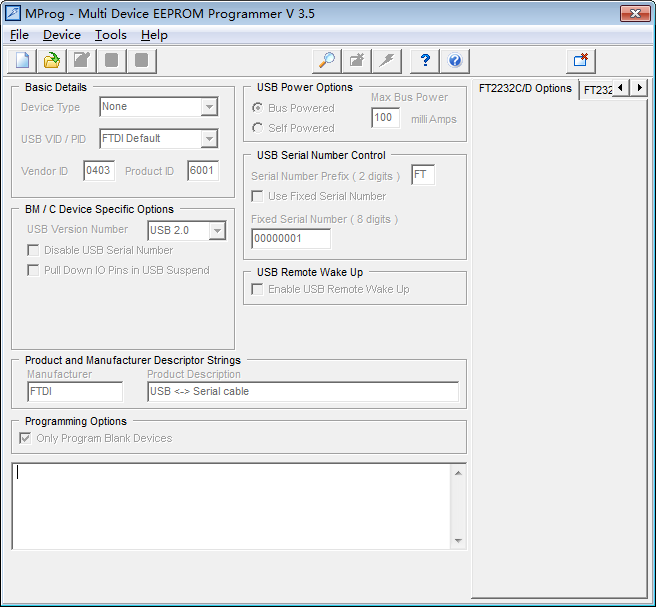This screenshot has height=607, width=656.
Task: Select the Bus Powered radio button
Action: (x=258, y=108)
